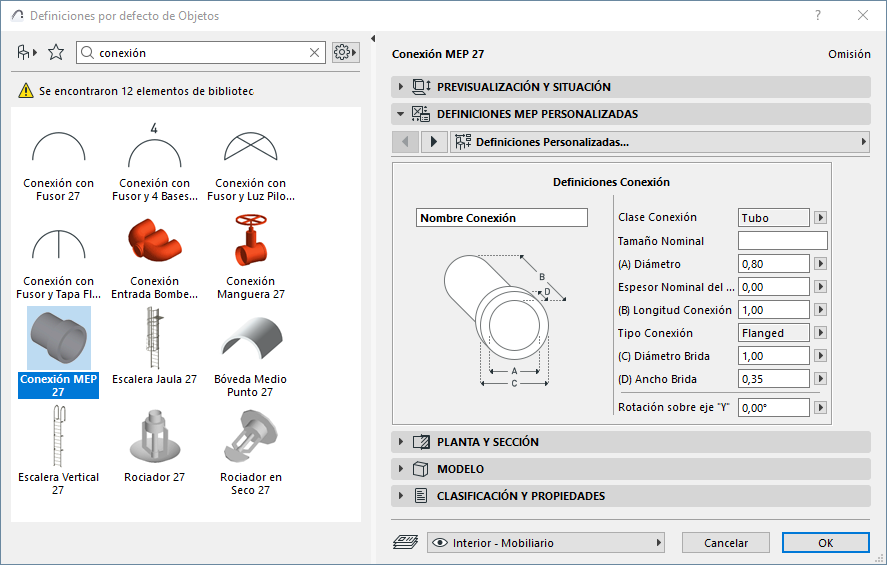Click the Cancelar button
The width and height of the screenshot is (887, 565).
[x=725, y=542]
